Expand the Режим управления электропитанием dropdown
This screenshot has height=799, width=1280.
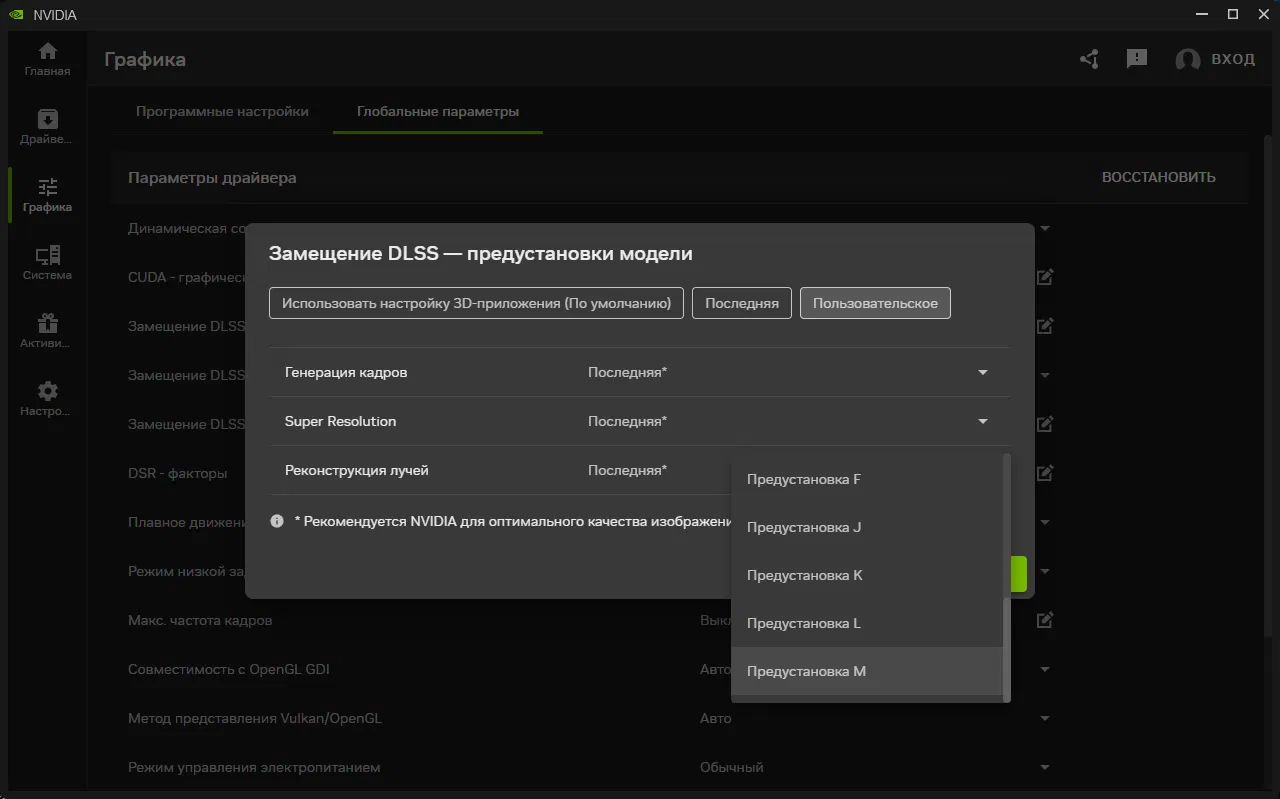pos(1045,767)
